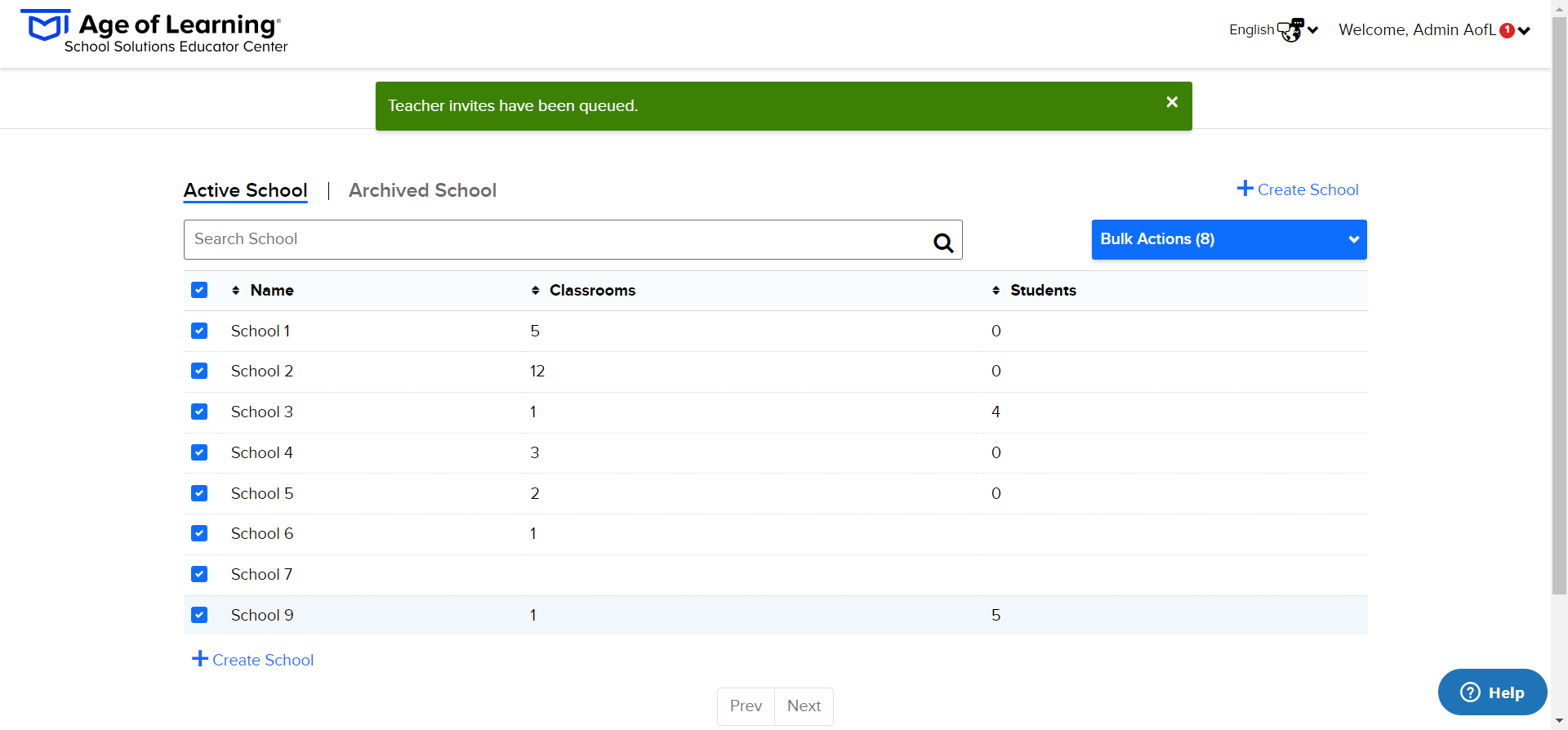Expand the English language chevron
The width and height of the screenshot is (1568, 730).
click(x=1313, y=30)
